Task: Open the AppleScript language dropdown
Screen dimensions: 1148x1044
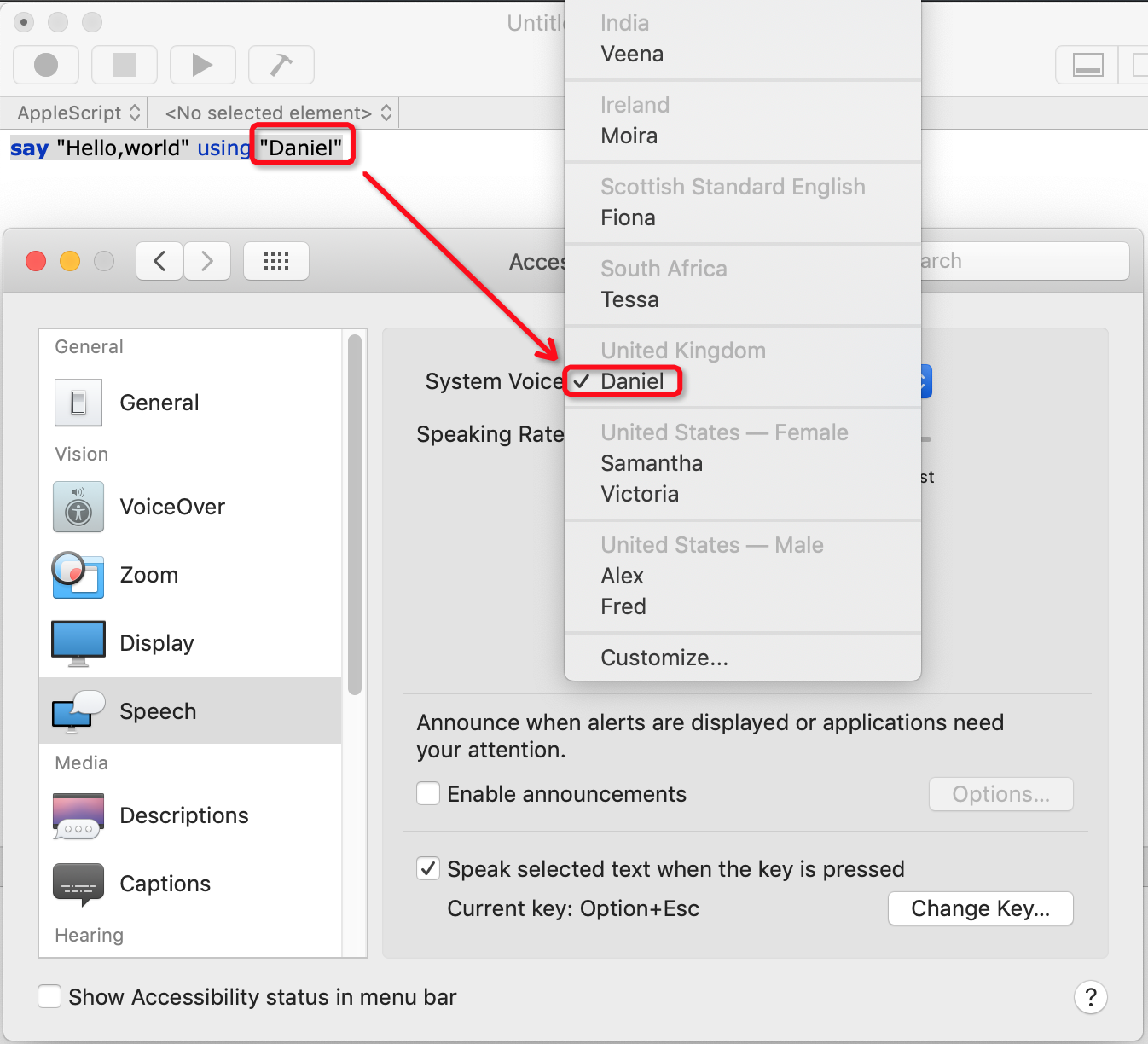Action: [78, 113]
